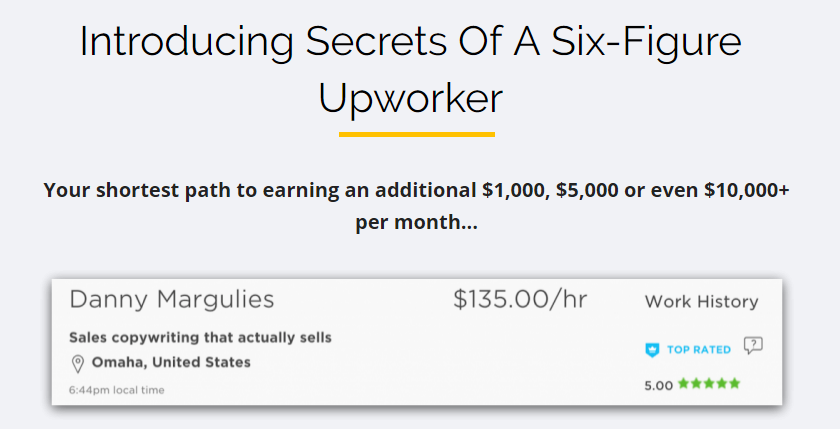Click the first green rating star
This screenshot has width=840, height=429.
[683, 383]
